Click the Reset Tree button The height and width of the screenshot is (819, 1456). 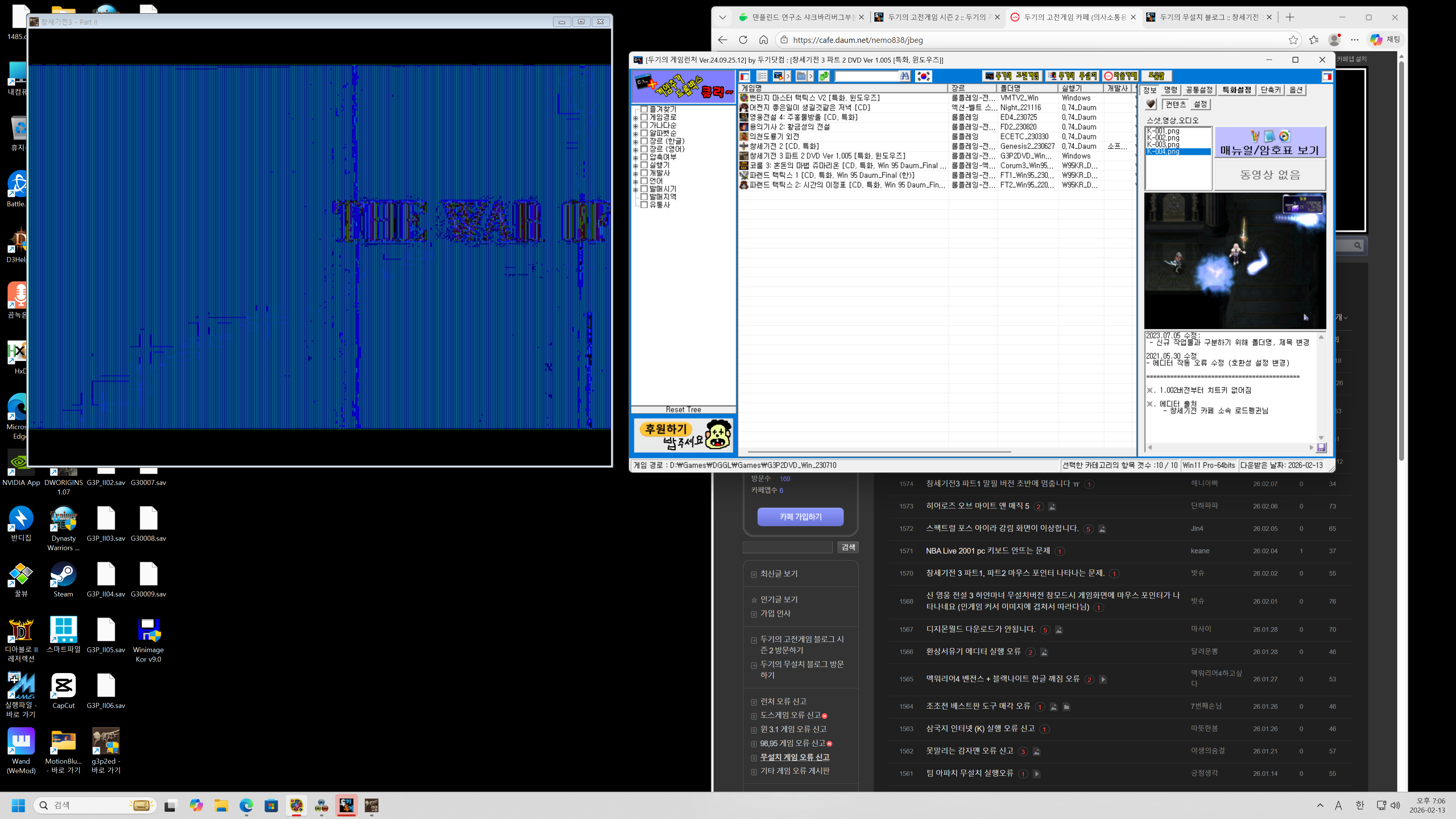pos(683,410)
